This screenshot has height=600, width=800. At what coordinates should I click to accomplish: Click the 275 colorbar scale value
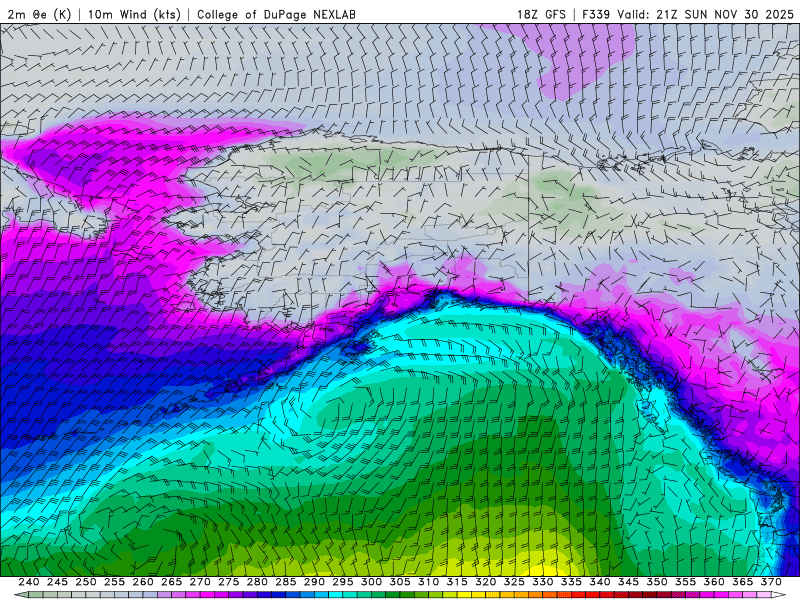(229, 582)
